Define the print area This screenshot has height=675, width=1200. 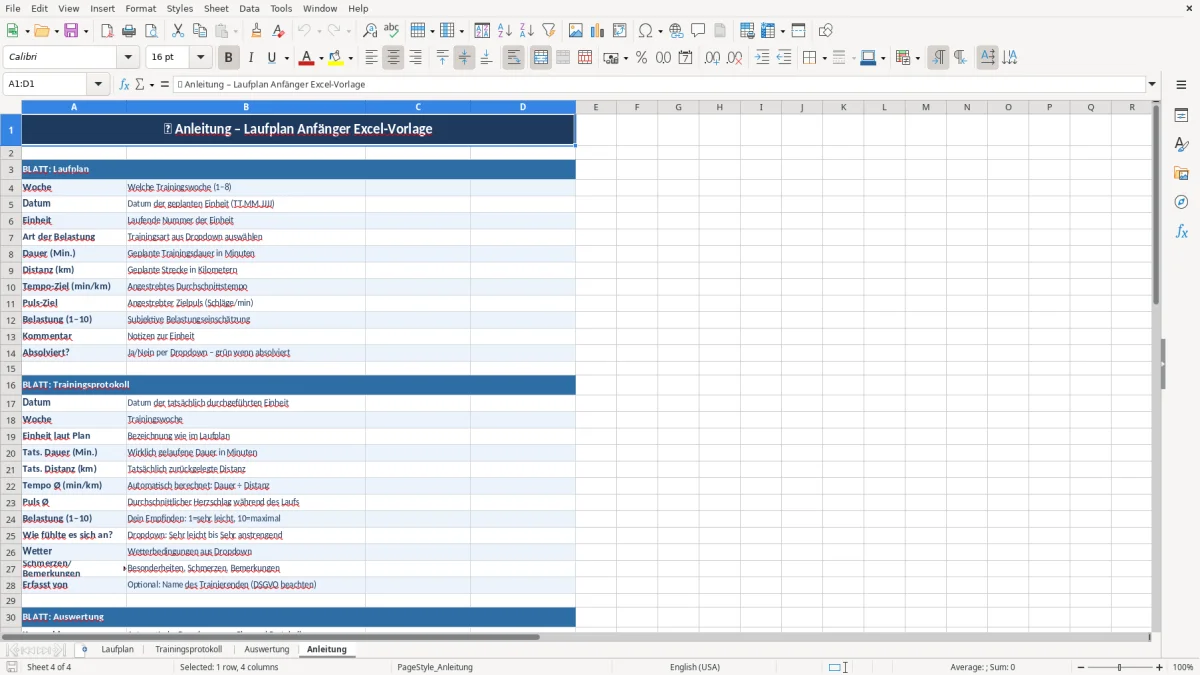coord(747,31)
